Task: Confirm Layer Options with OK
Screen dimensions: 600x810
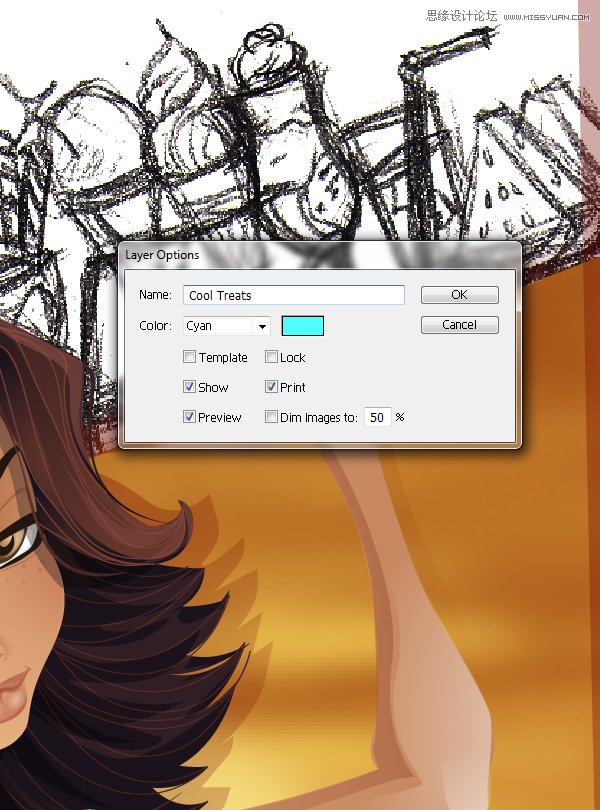Action: coord(459,295)
